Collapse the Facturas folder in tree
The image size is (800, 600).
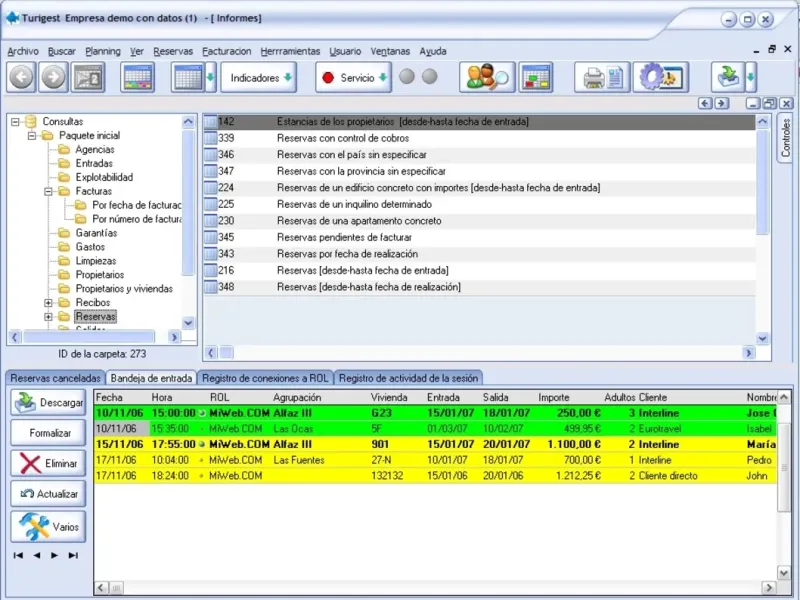49,191
